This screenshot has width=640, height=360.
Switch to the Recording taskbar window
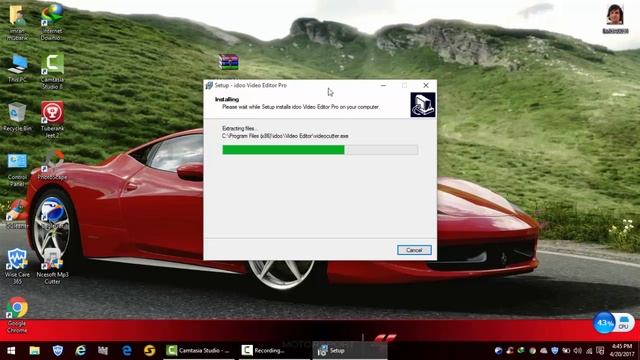pos(274,350)
